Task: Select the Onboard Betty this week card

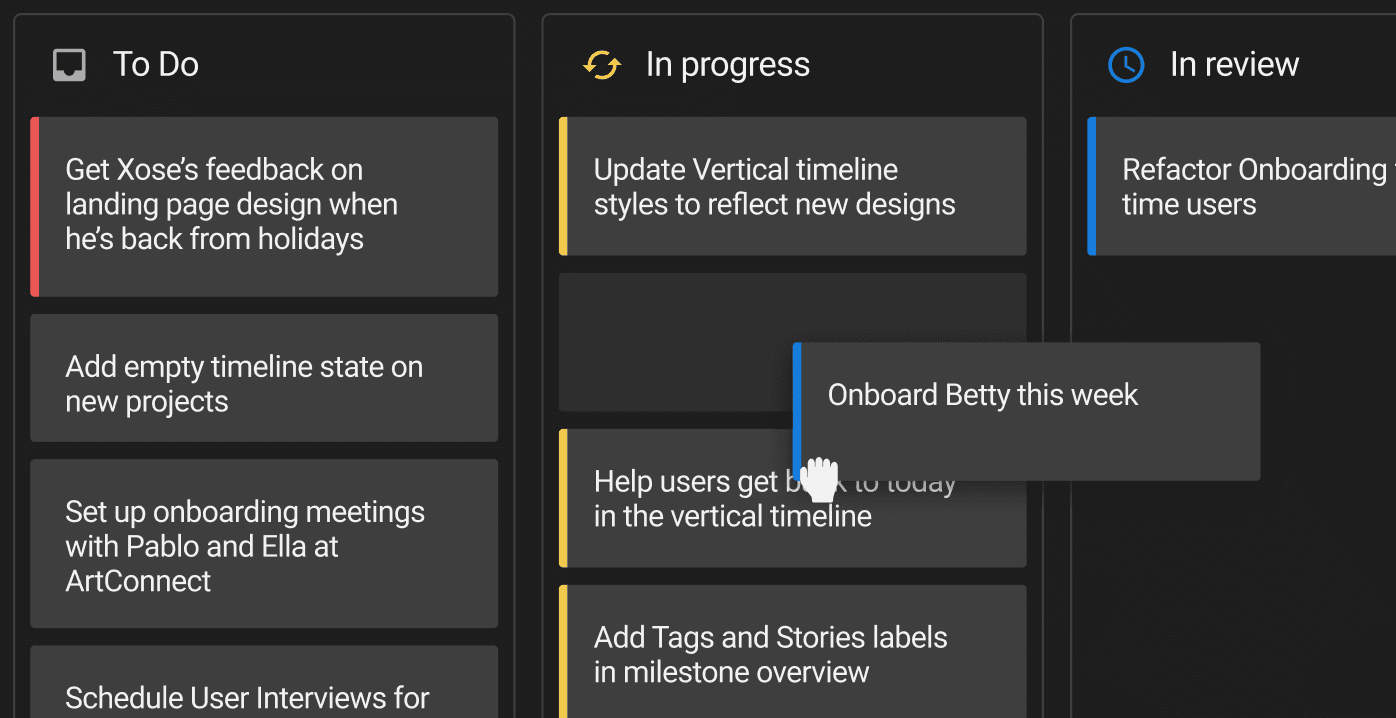Action: point(1028,410)
